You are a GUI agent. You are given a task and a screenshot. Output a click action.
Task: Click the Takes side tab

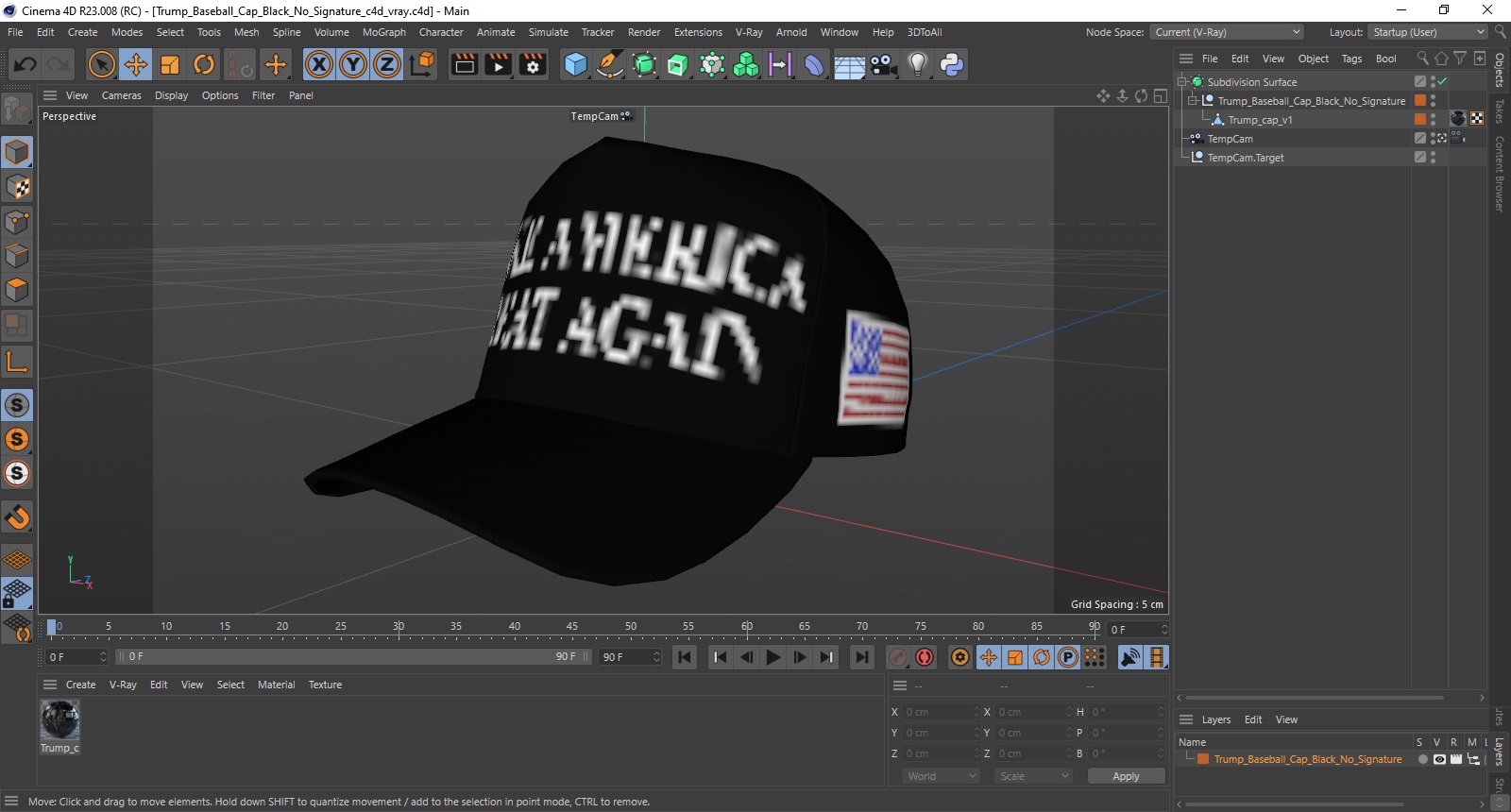(x=1500, y=111)
